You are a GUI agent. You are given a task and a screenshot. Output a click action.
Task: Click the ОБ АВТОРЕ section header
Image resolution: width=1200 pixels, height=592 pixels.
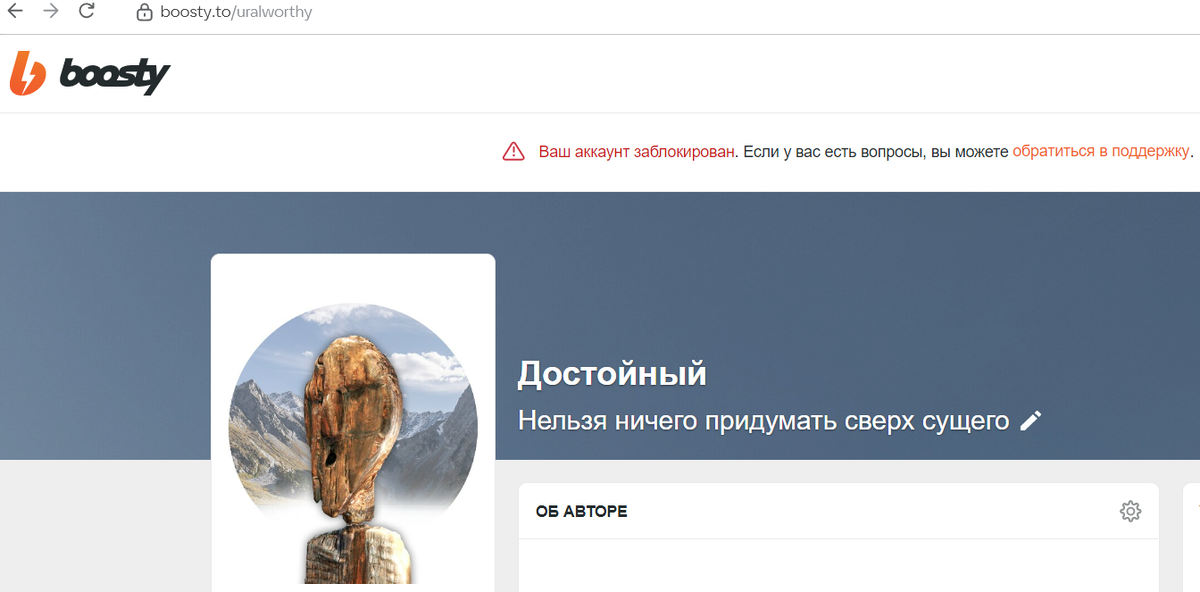[583, 511]
